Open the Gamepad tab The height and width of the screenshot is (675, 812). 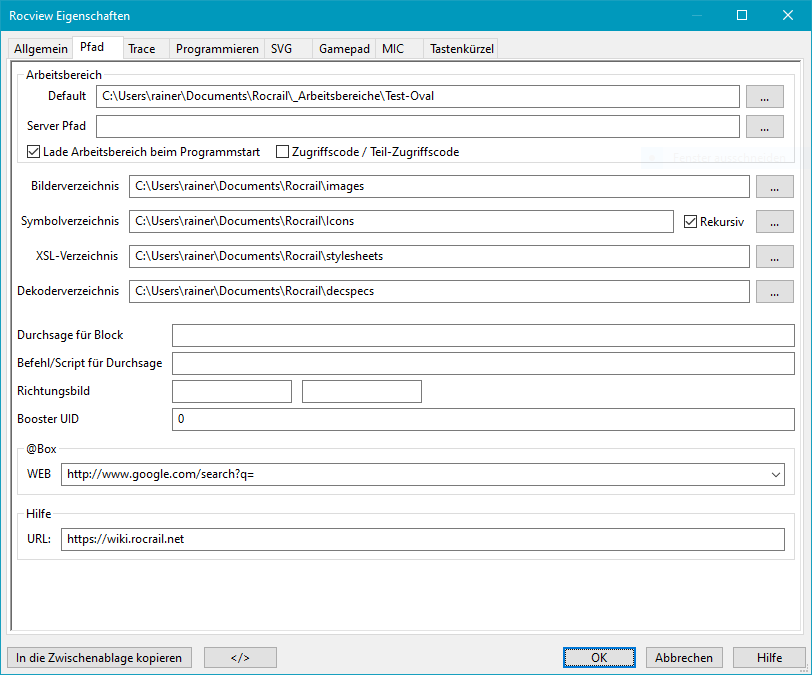click(345, 49)
